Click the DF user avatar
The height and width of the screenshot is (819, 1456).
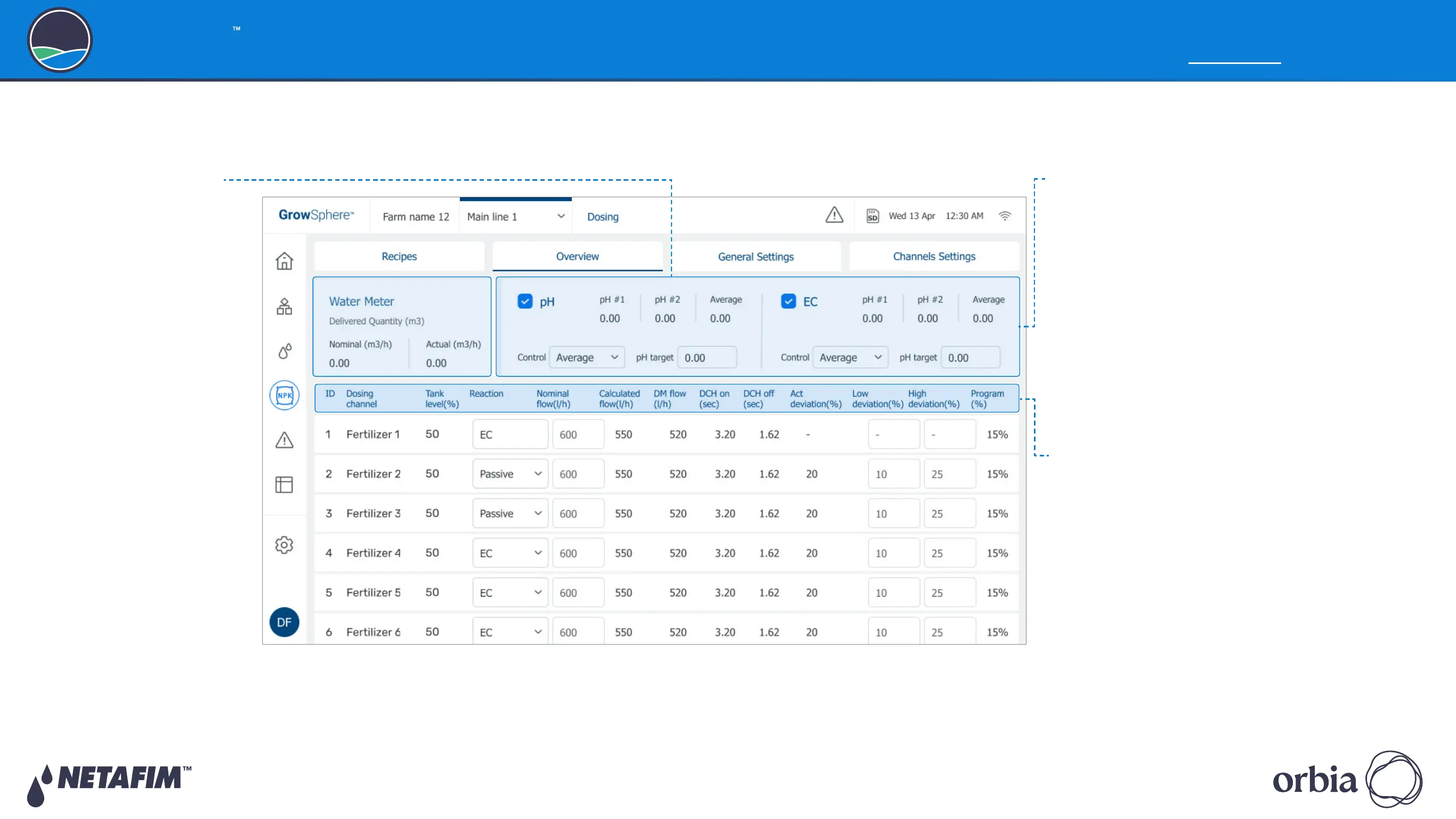(284, 622)
